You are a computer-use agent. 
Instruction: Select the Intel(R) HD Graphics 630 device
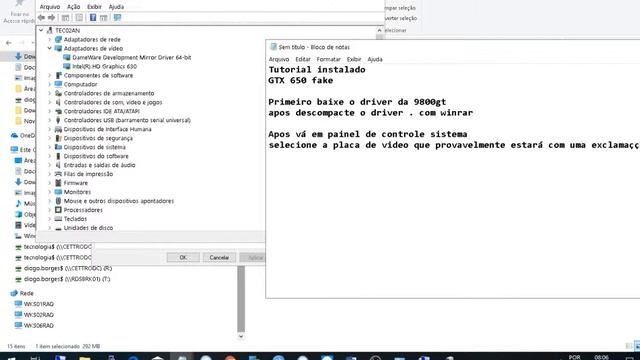point(104,67)
